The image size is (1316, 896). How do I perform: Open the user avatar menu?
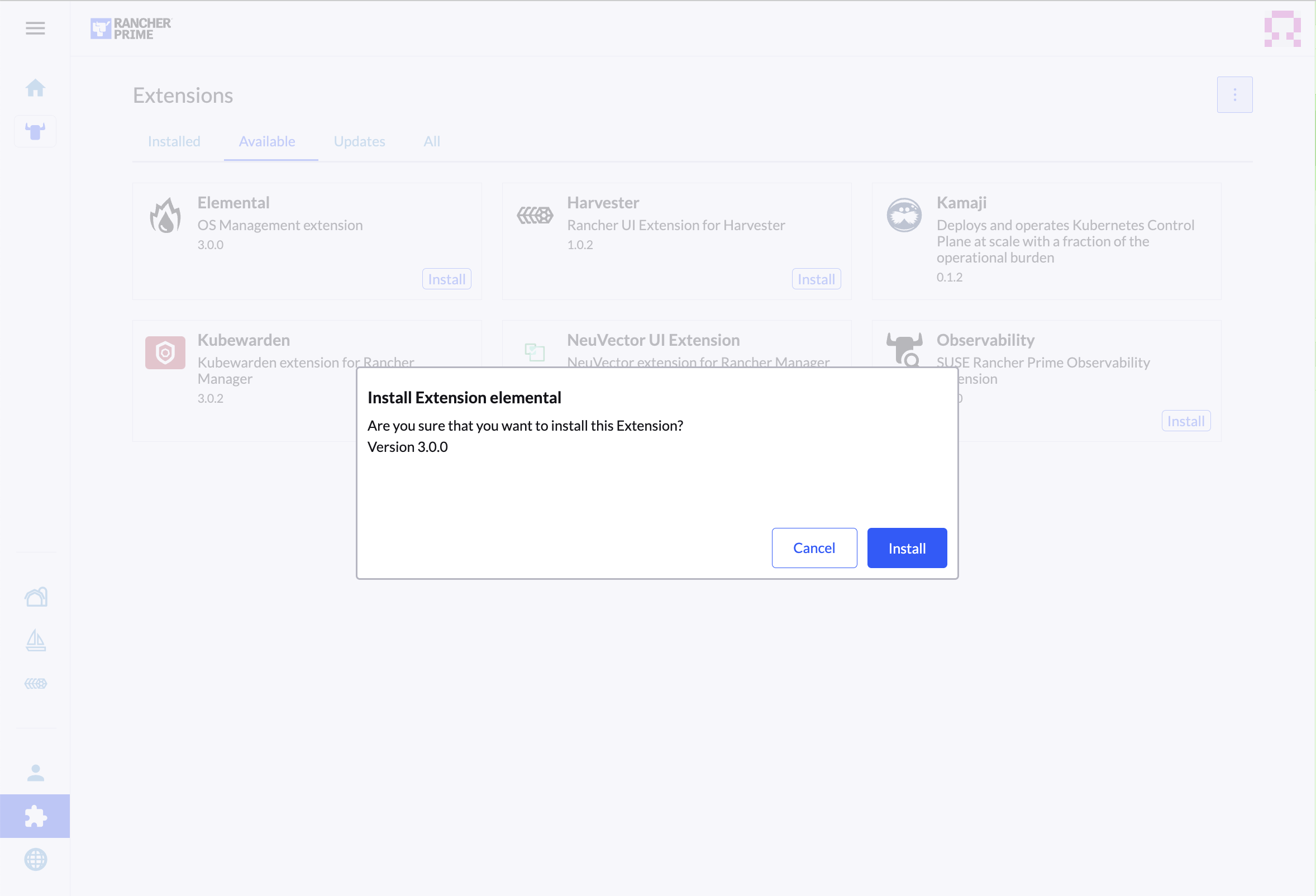[x=1282, y=28]
